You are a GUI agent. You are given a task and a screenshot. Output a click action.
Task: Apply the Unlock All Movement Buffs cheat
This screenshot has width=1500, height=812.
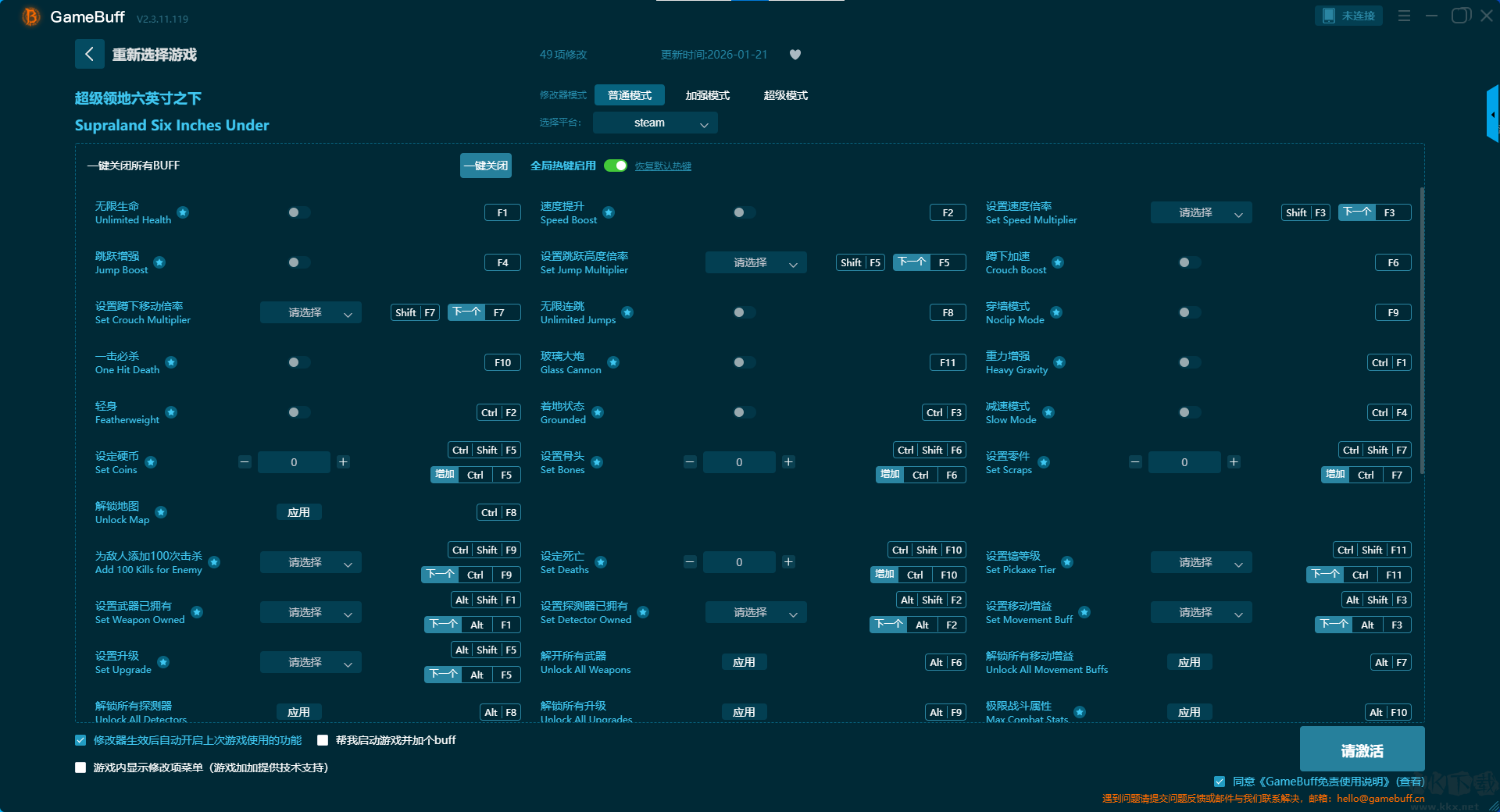click(1190, 662)
